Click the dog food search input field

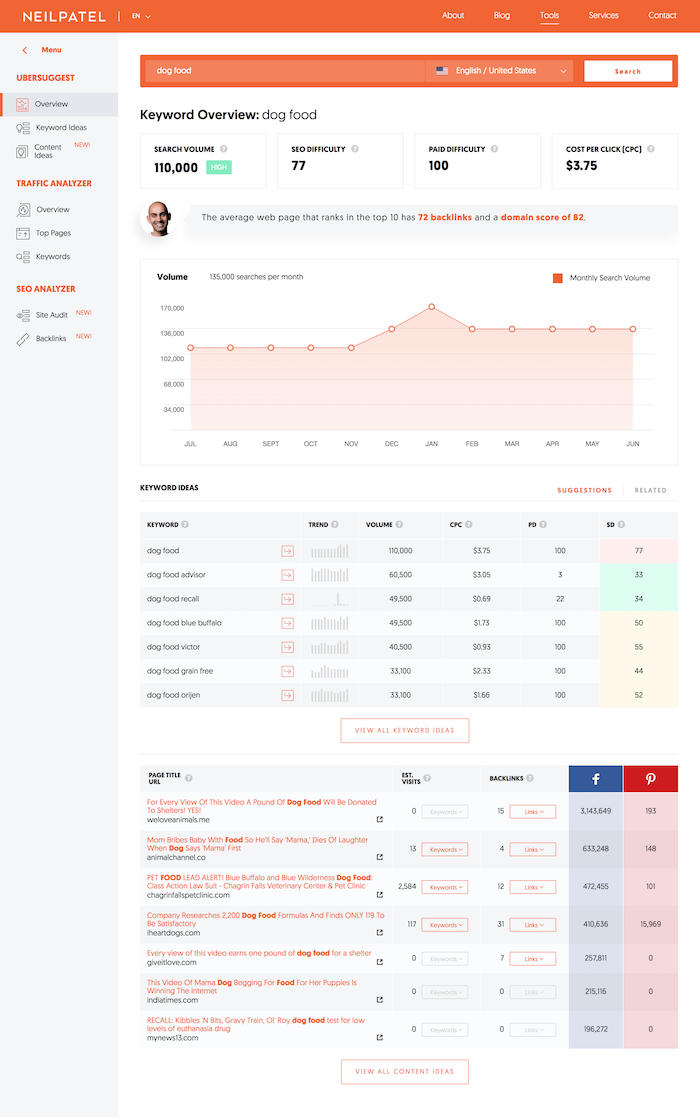(x=285, y=71)
